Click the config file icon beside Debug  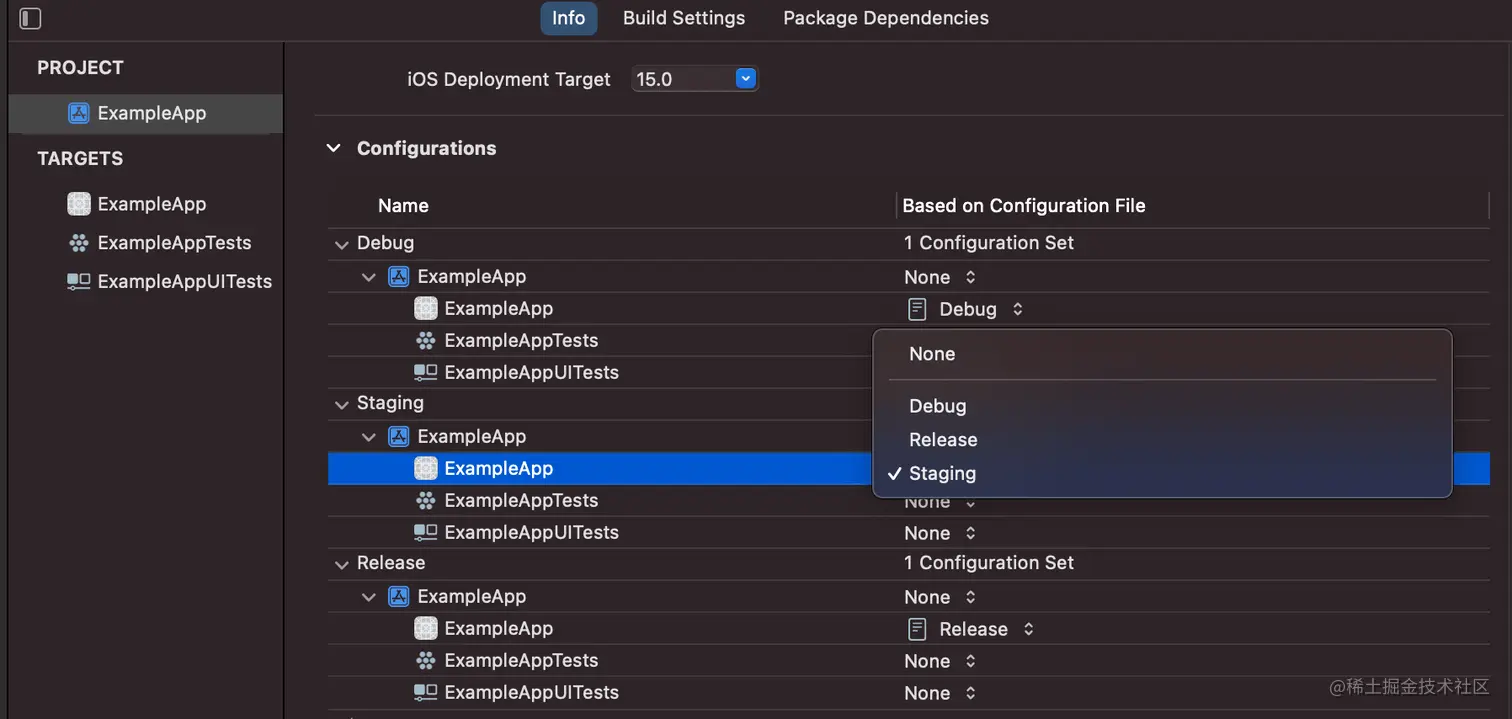[917, 309]
